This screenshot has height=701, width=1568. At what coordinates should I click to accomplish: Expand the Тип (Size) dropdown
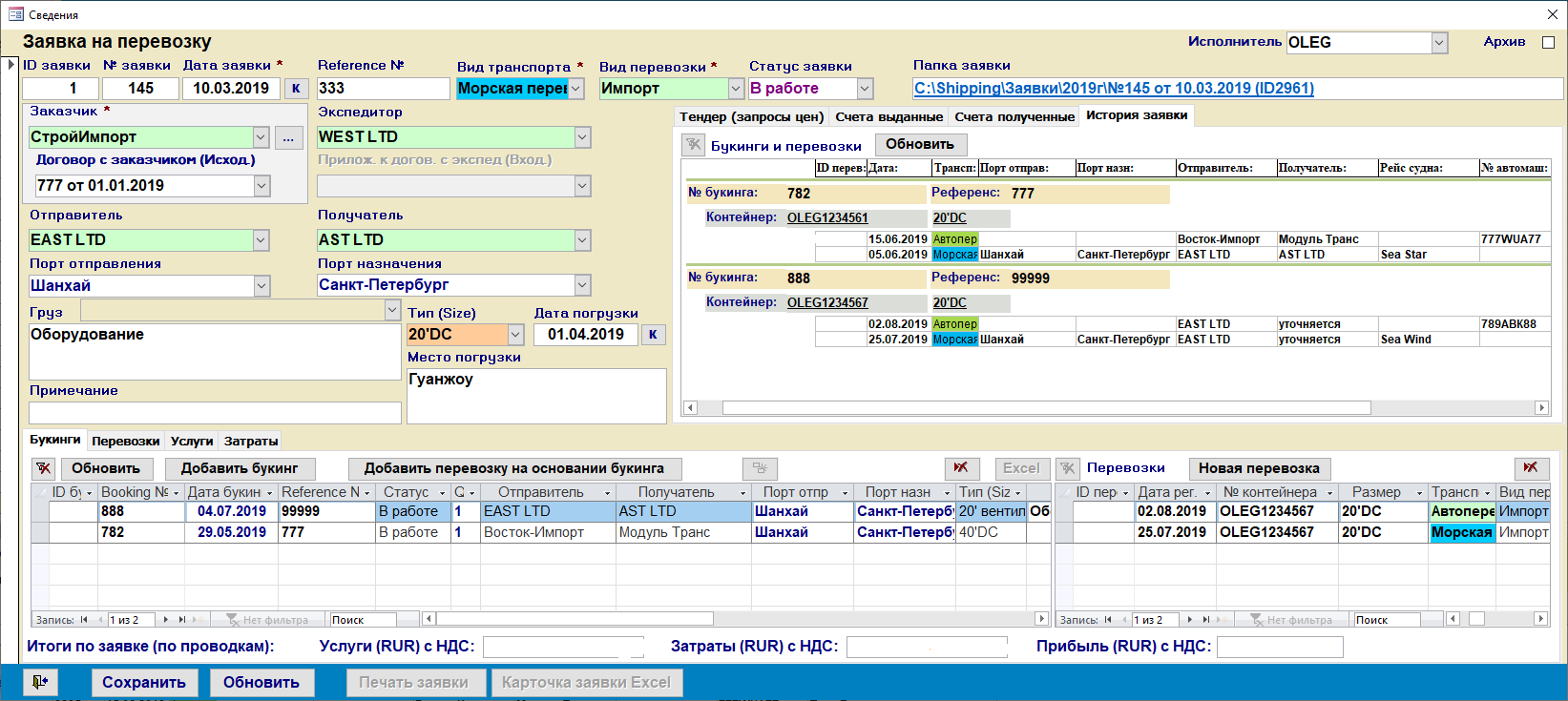tap(515, 335)
